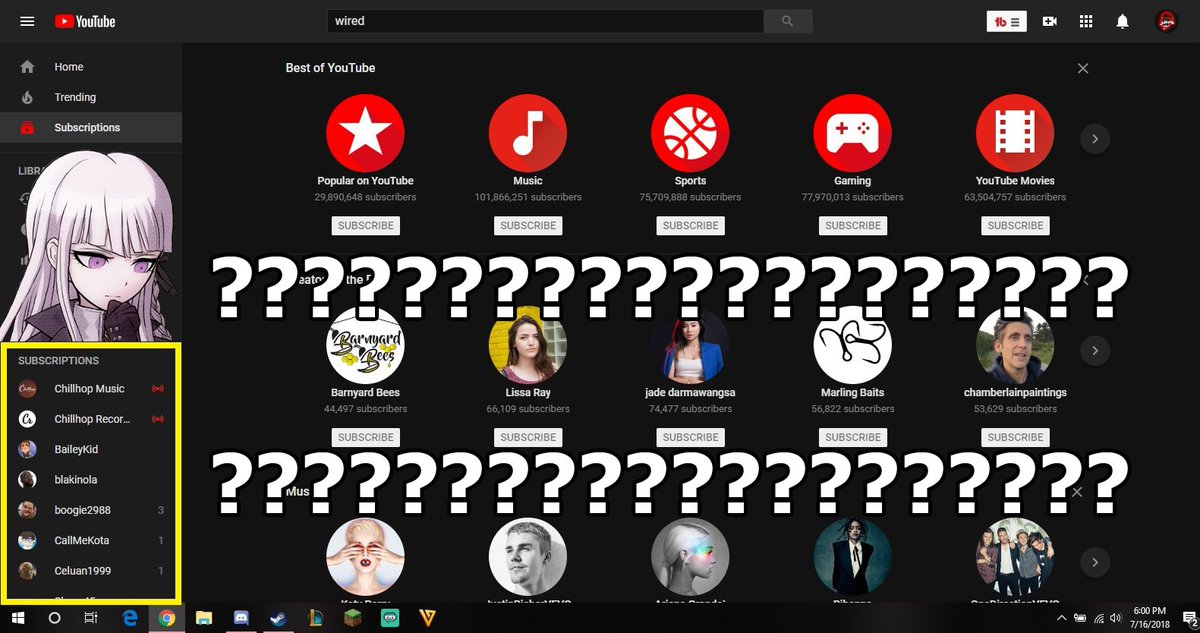This screenshot has height=633, width=1200.
Task: Show next music artists in third row
Action: click(1095, 563)
